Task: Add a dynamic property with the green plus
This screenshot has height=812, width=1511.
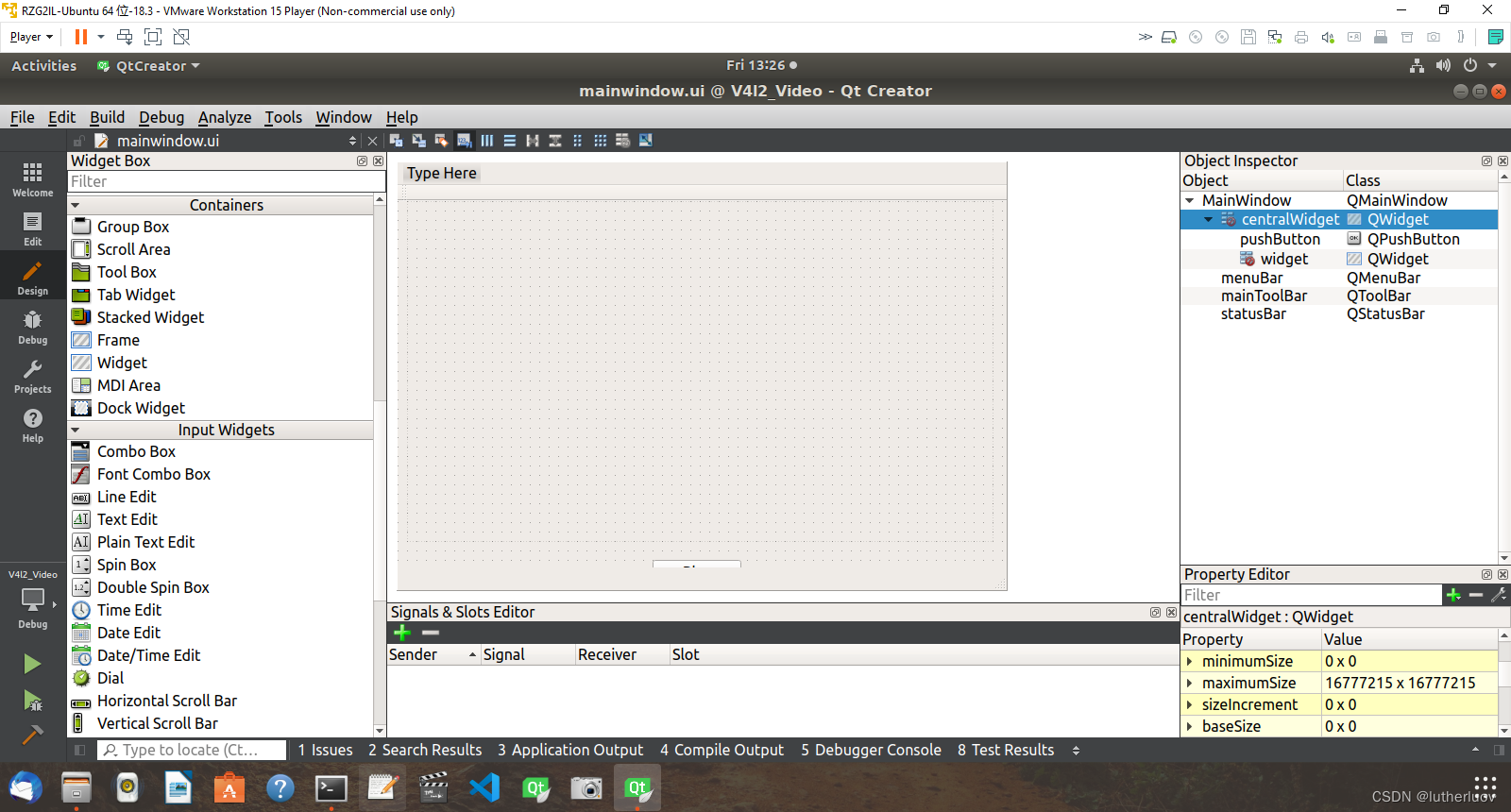Action: point(1453,595)
